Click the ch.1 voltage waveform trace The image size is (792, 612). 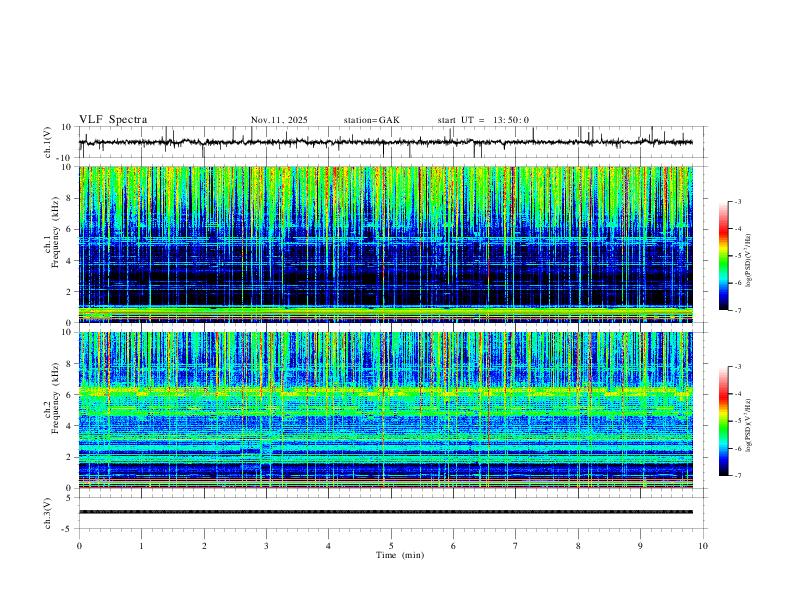[x=386, y=142]
